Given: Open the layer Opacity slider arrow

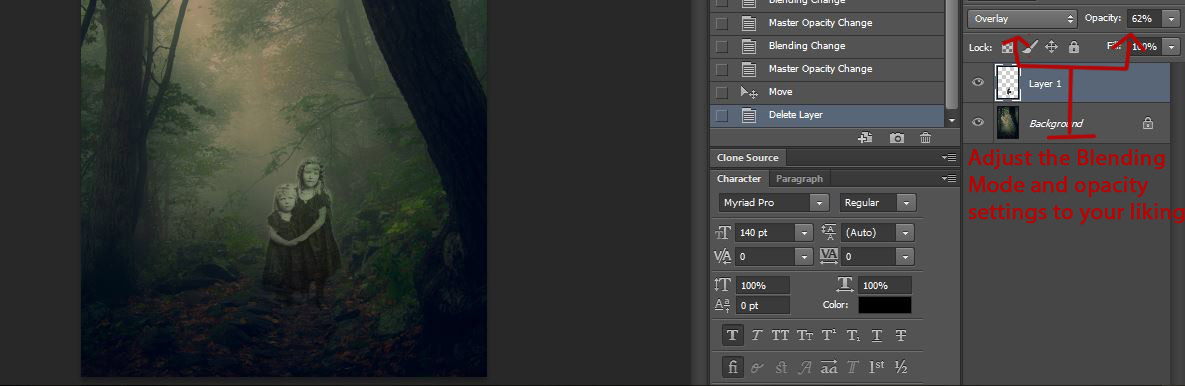Looking at the screenshot, I should point(1170,18).
